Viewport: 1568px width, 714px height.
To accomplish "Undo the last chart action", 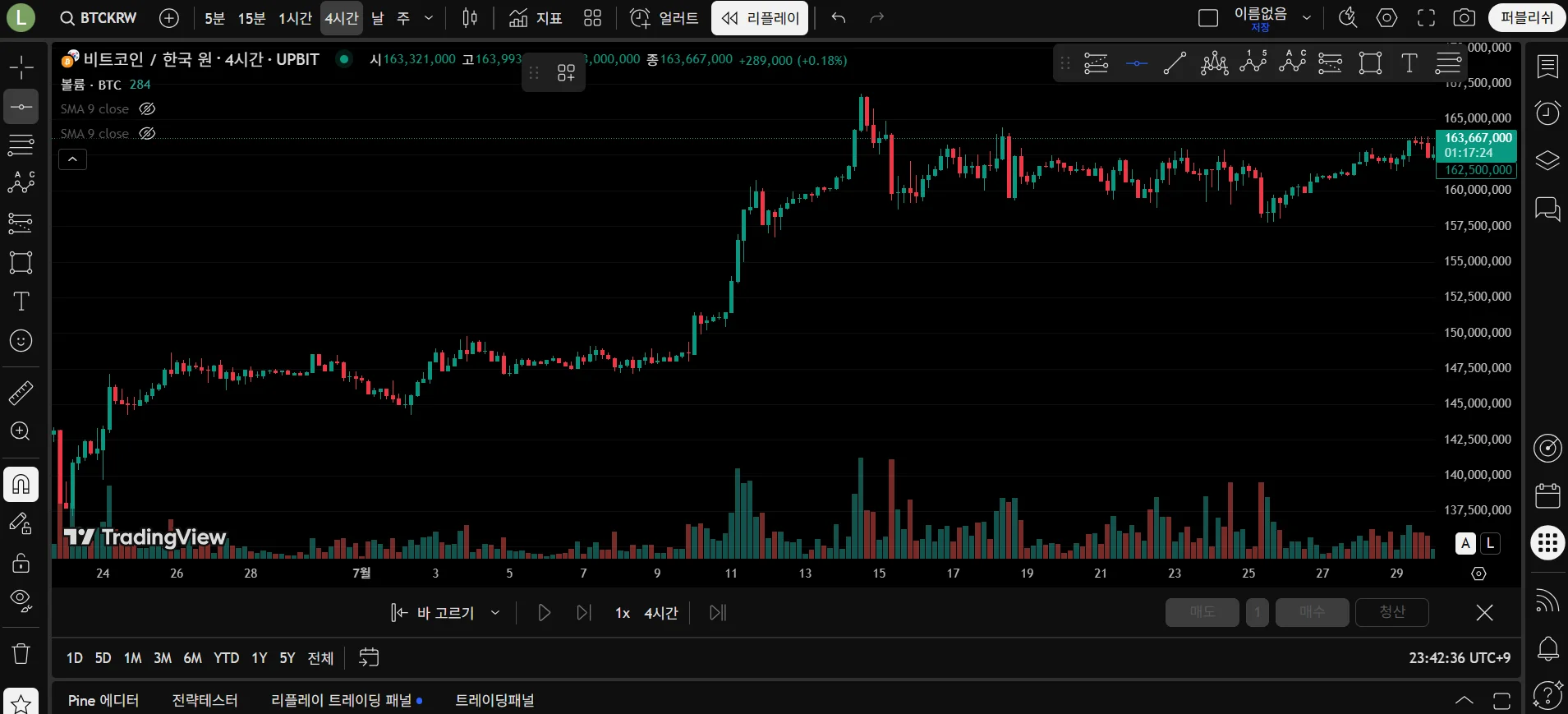I will tap(839, 18).
